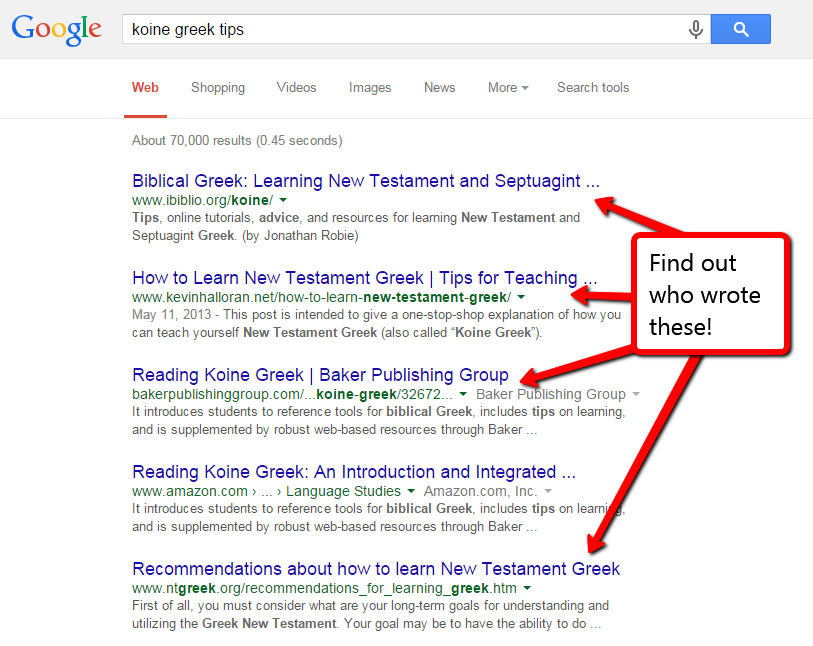813x646 pixels.
Task: Open the News results tab
Action: point(439,88)
